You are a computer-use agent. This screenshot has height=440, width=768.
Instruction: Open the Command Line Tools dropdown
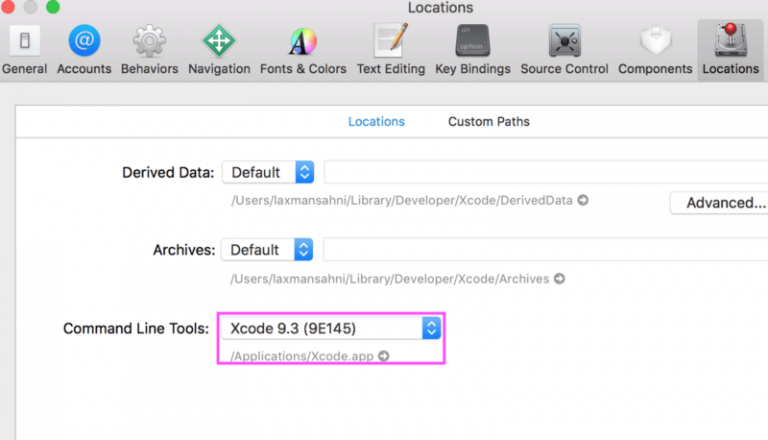331,328
